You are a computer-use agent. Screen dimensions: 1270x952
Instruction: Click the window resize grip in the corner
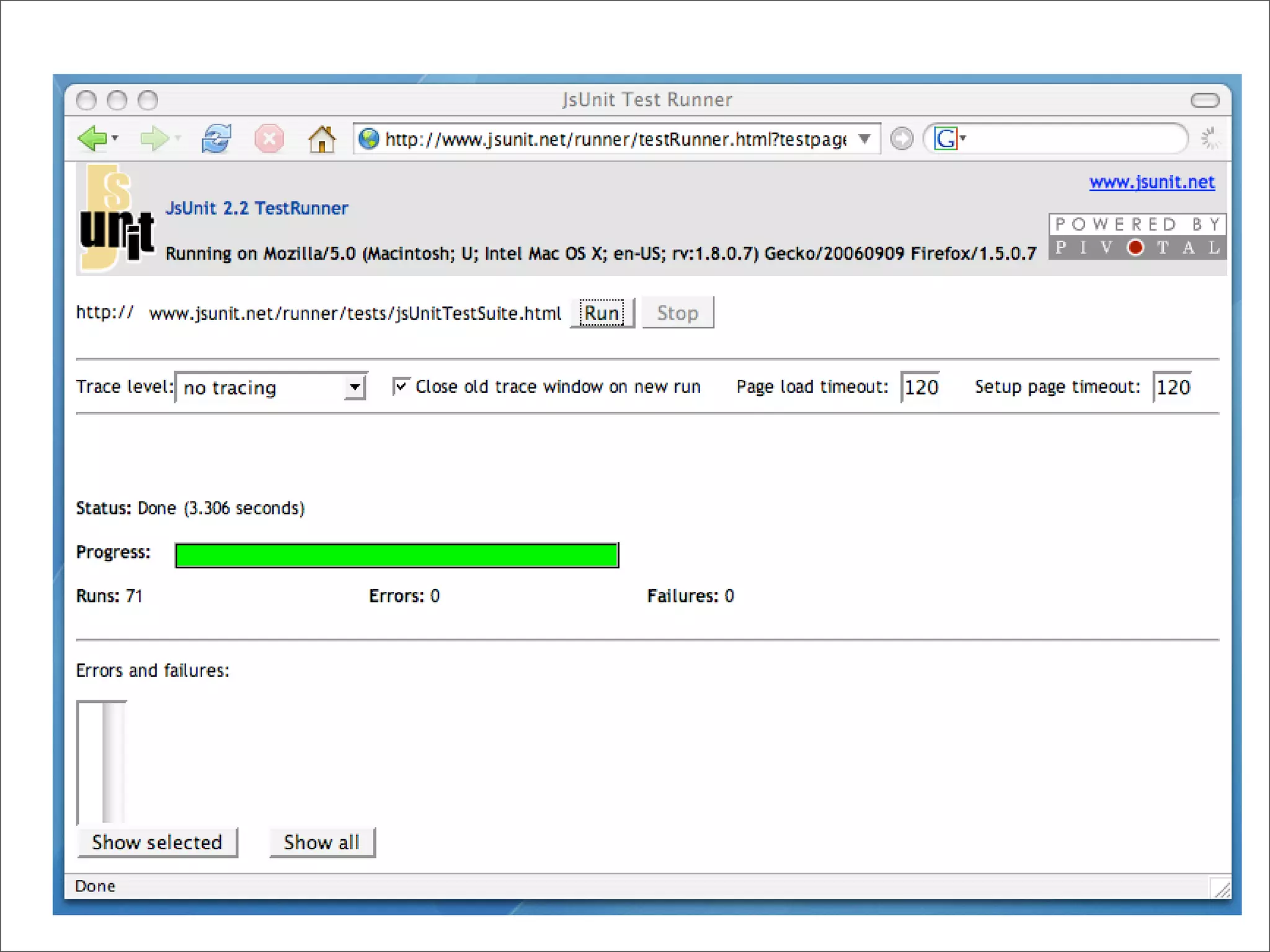click(1220, 889)
